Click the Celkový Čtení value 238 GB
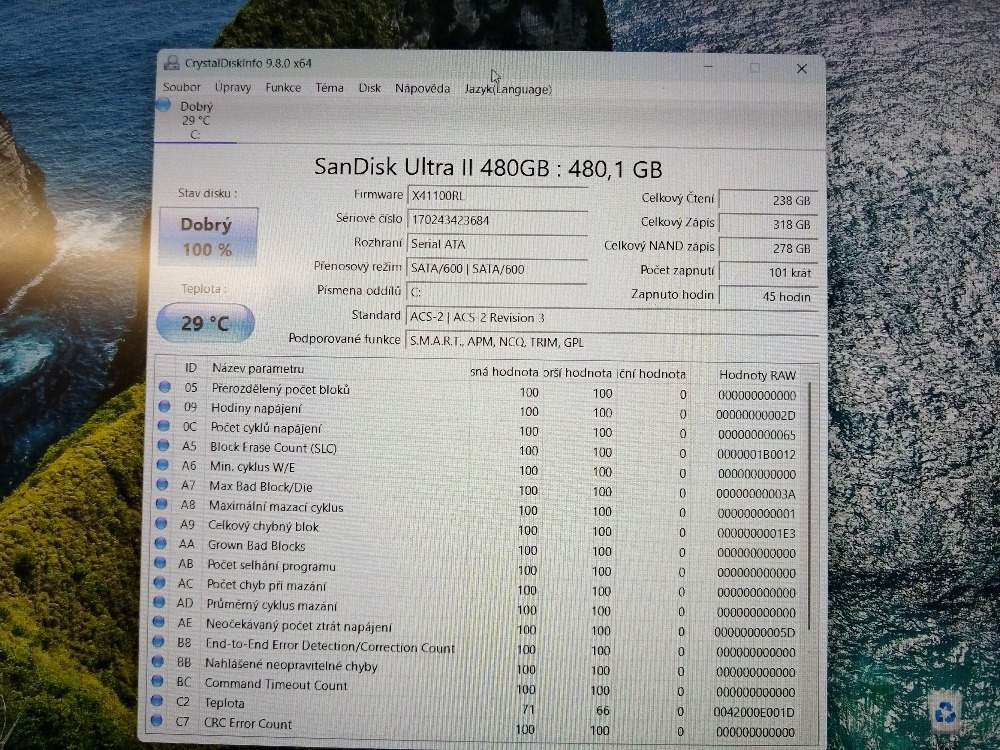Viewport: 1000px width, 750px height. 768,200
